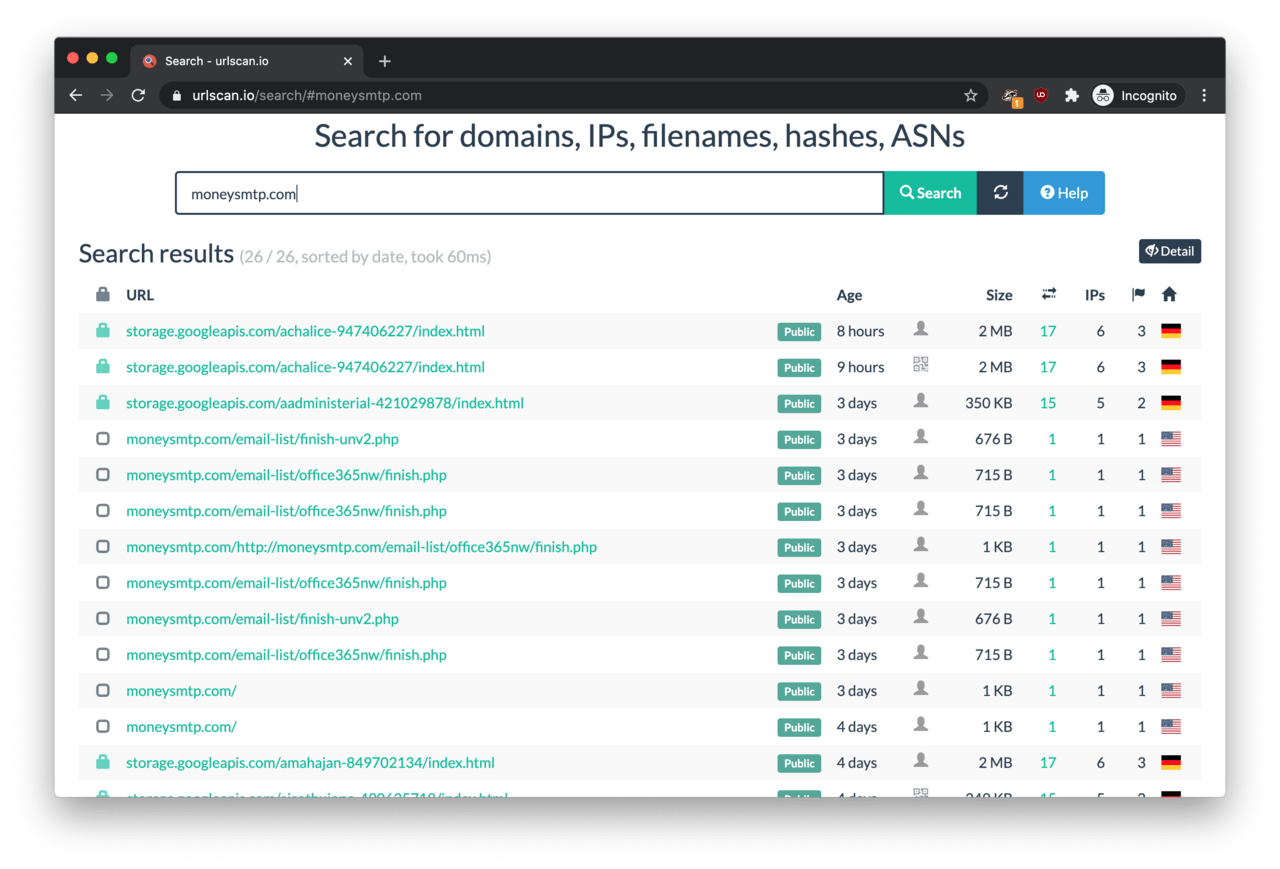1280x869 pixels.
Task: Open the 4 days old moneysmtp.com/ result
Action: pyautogui.click(x=181, y=727)
